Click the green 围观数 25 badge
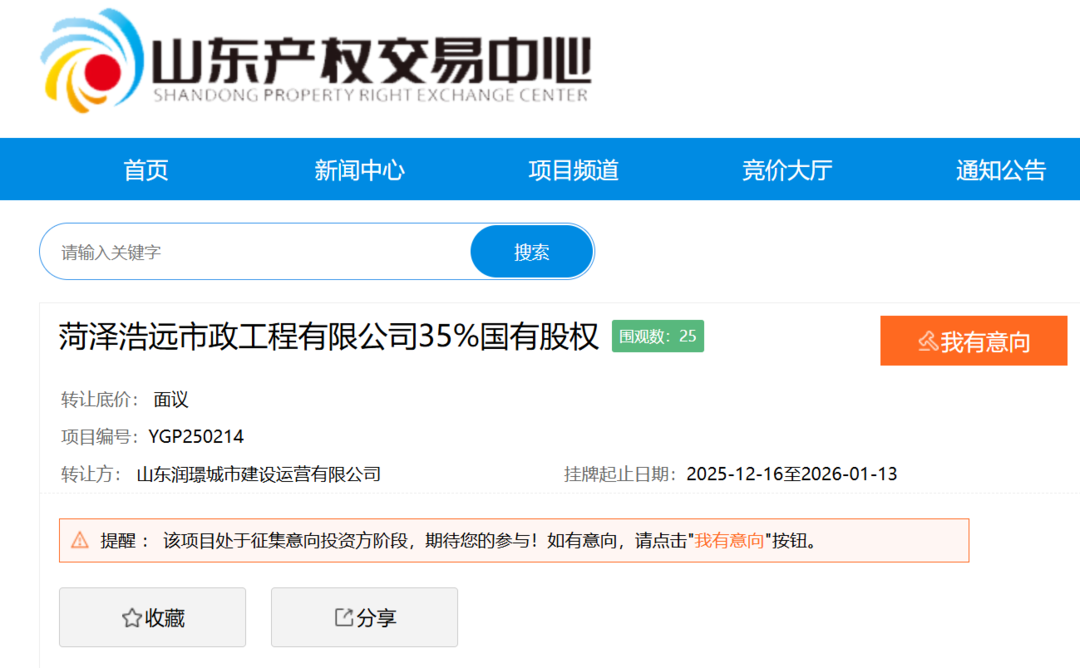Viewport: 1080px width, 668px height. point(658,336)
